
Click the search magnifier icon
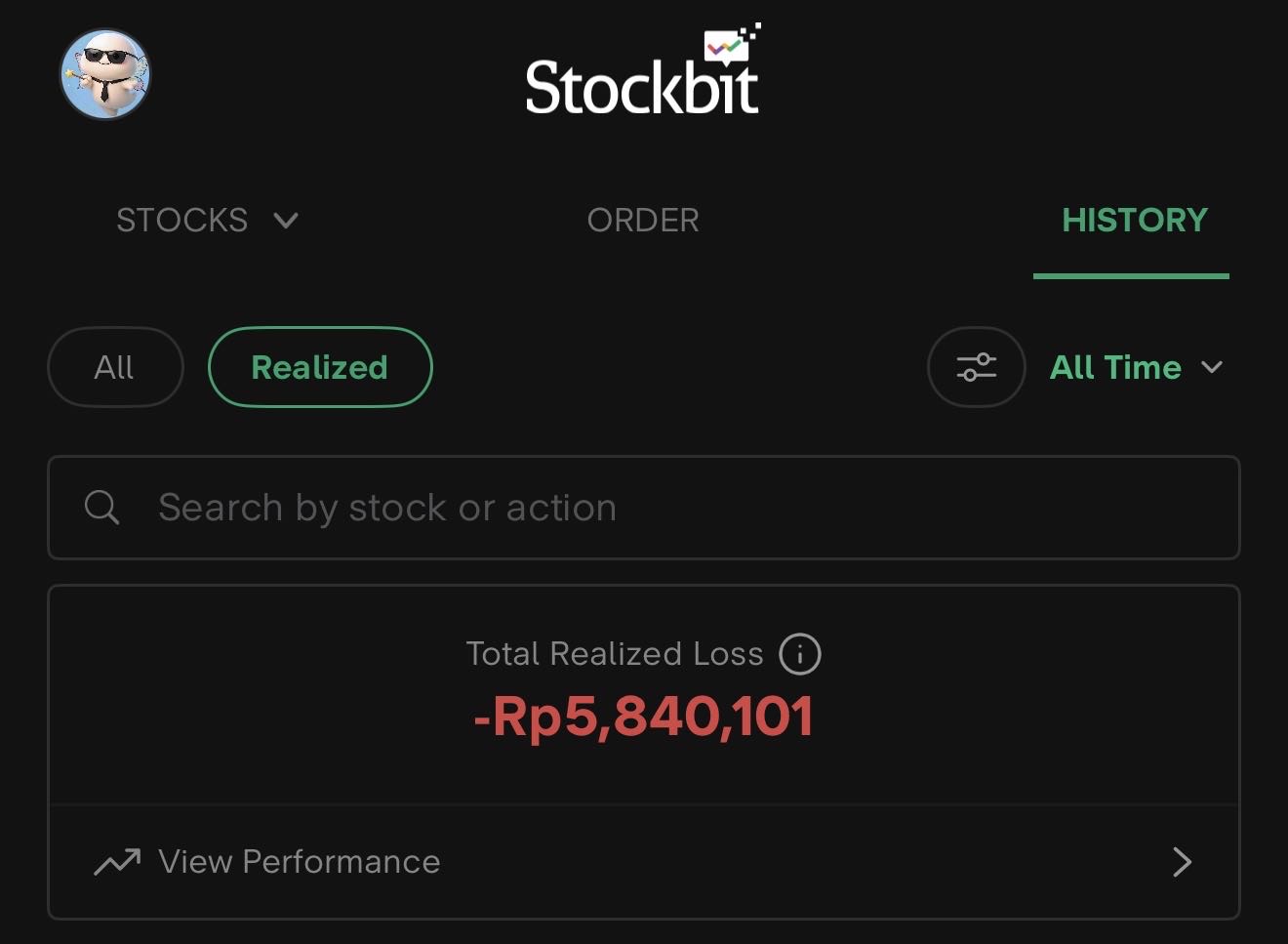(101, 508)
